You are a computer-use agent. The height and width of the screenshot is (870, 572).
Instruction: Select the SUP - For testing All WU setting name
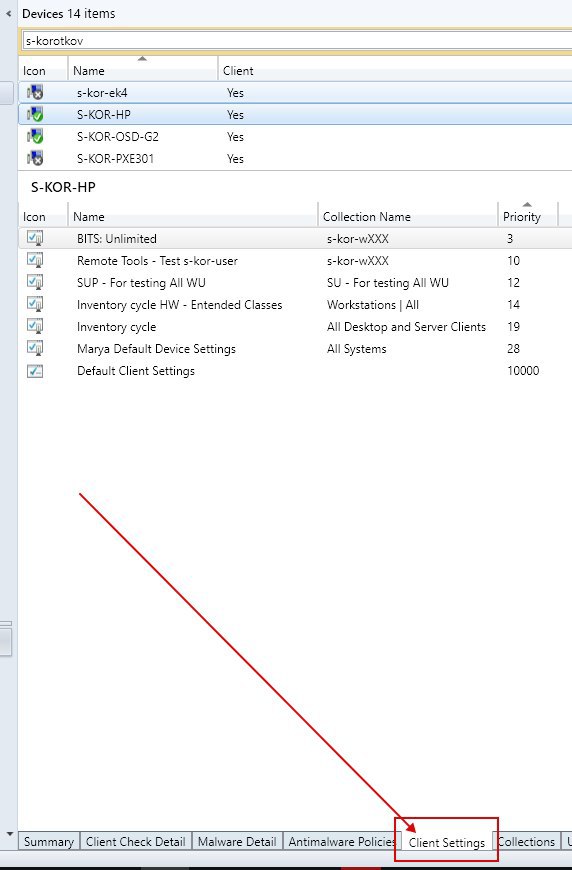pos(141,282)
